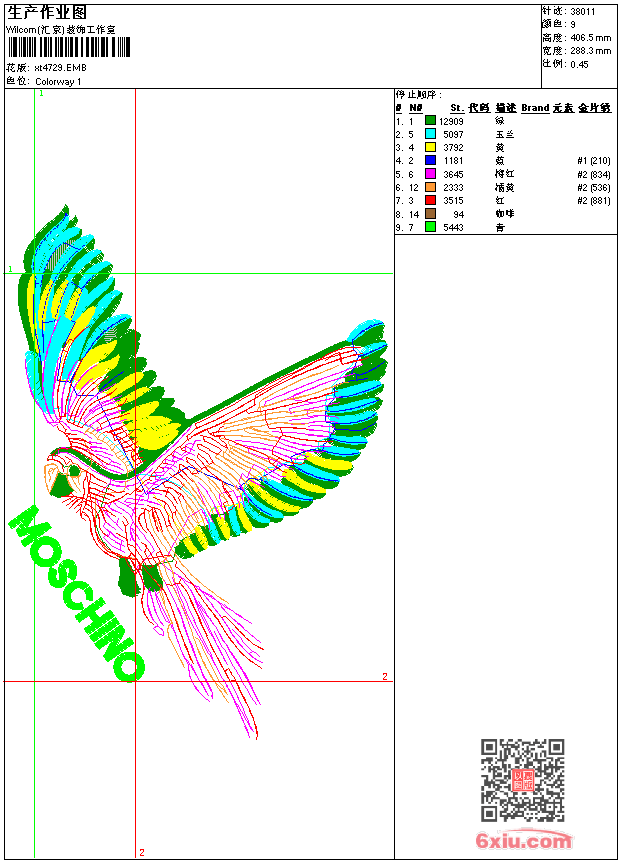Screen dimensions: 620x860
Task: Click the stitch count value 1181
Action: pos(453,161)
